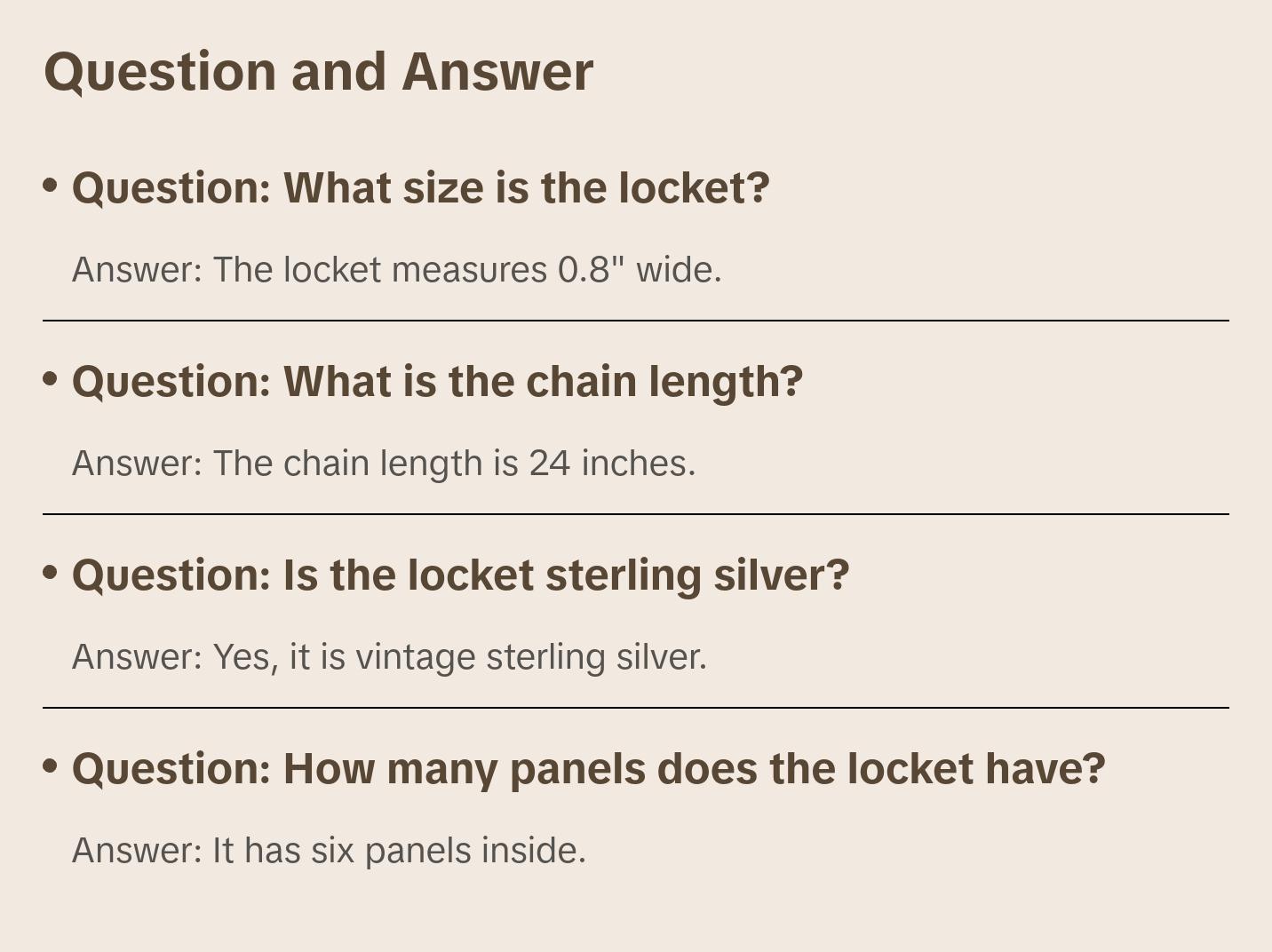Click the answer confirming vintage sterling silver

pyautogui.click(x=389, y=657)
